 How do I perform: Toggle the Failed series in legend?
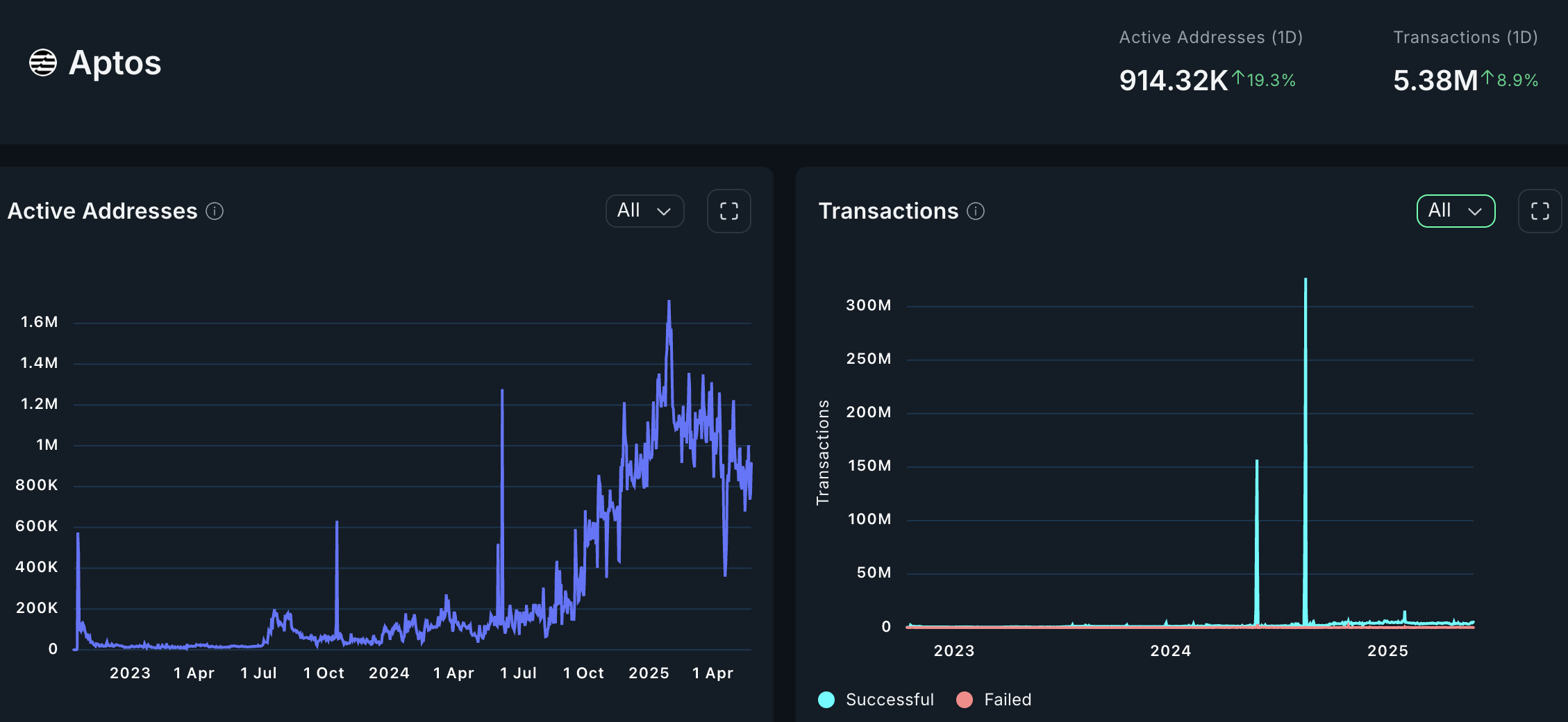pyautogui.click(x=994, y=700)
